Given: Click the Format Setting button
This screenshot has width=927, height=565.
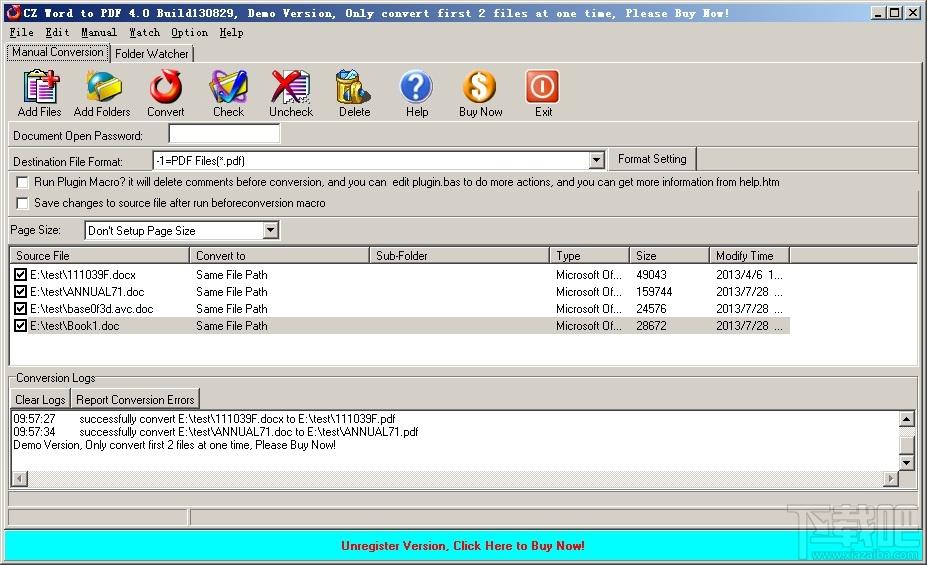Looking at the screenshot, I should tap(652, 159).
